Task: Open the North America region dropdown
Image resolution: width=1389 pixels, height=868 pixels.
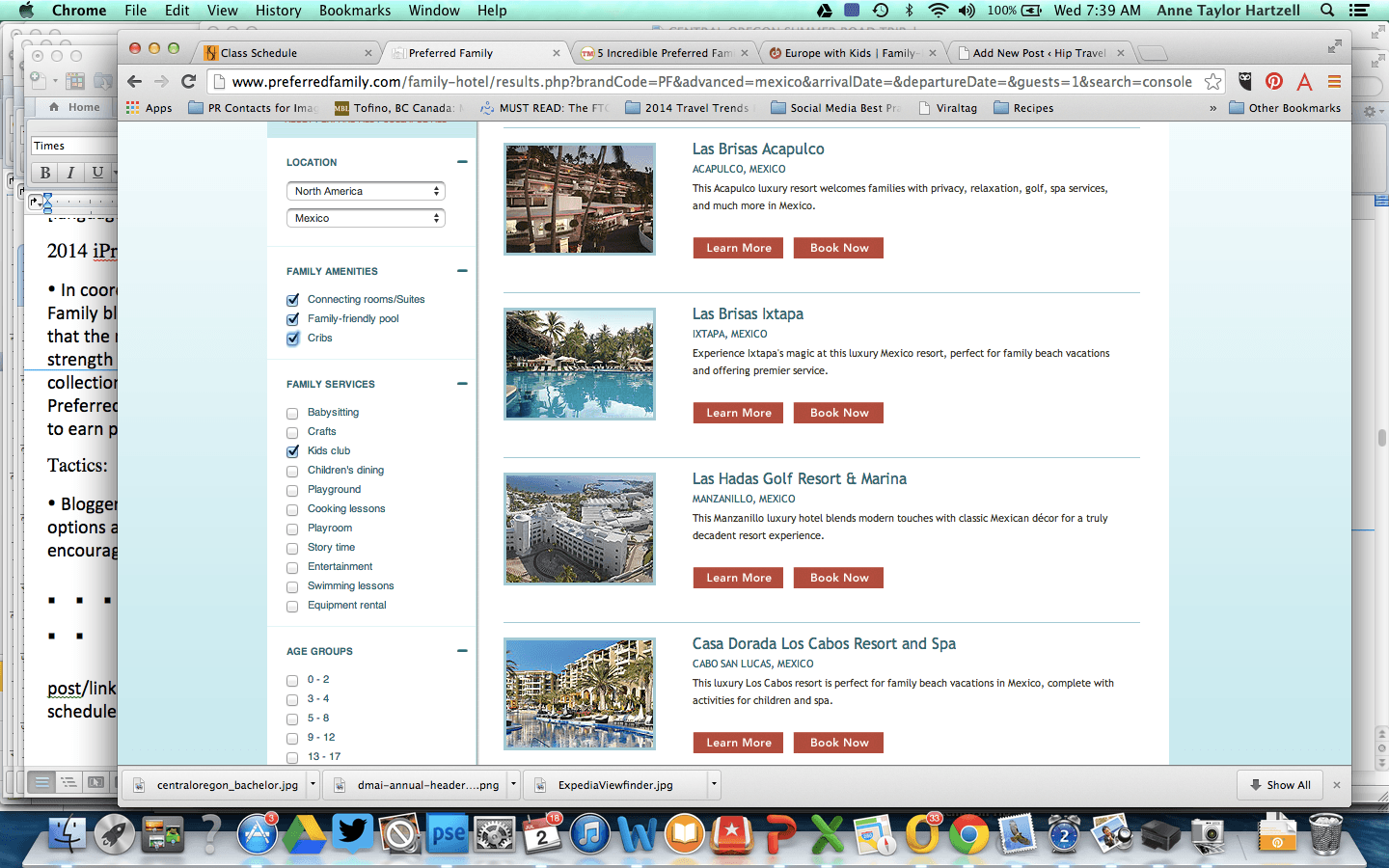Action: [366, 191]
